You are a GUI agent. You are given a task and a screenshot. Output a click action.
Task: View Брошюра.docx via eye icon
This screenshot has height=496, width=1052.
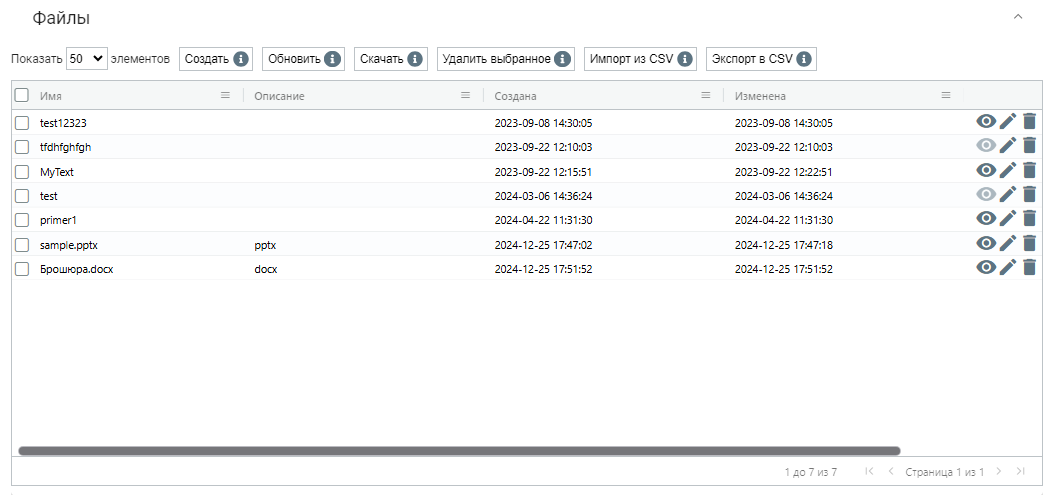[x=986, y=267]
